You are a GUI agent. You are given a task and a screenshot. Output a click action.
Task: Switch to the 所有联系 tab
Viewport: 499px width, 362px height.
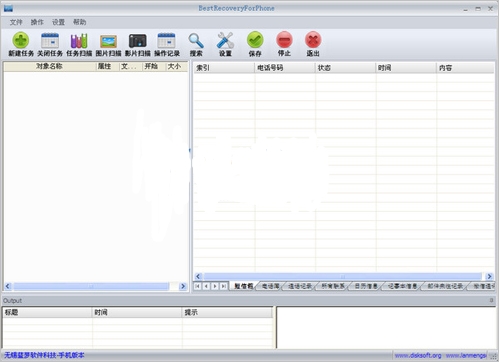333,286
